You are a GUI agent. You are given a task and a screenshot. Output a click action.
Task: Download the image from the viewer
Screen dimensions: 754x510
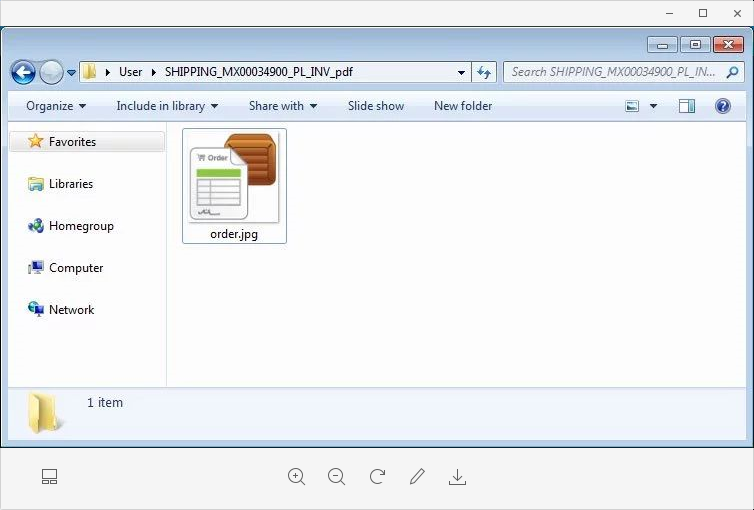coord(457,477)
